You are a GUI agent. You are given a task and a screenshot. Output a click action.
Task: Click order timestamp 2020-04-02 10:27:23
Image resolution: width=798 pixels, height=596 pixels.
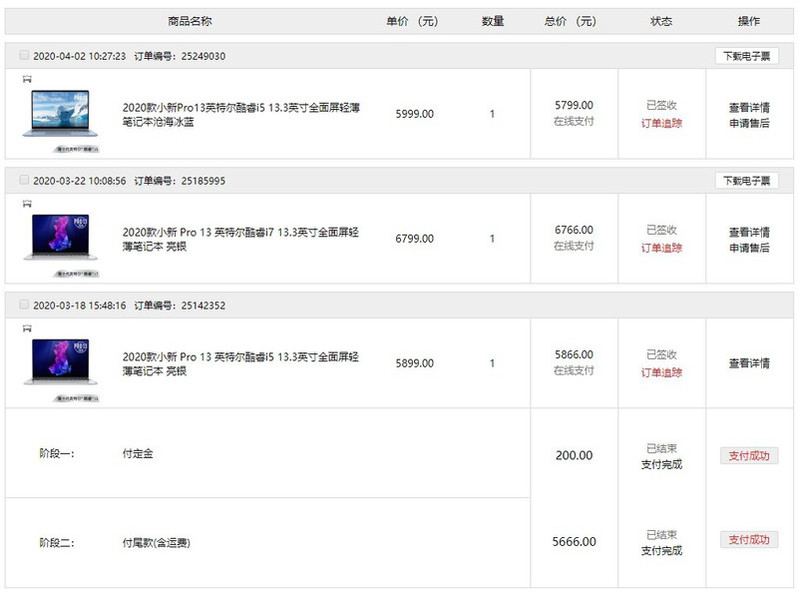79,56
